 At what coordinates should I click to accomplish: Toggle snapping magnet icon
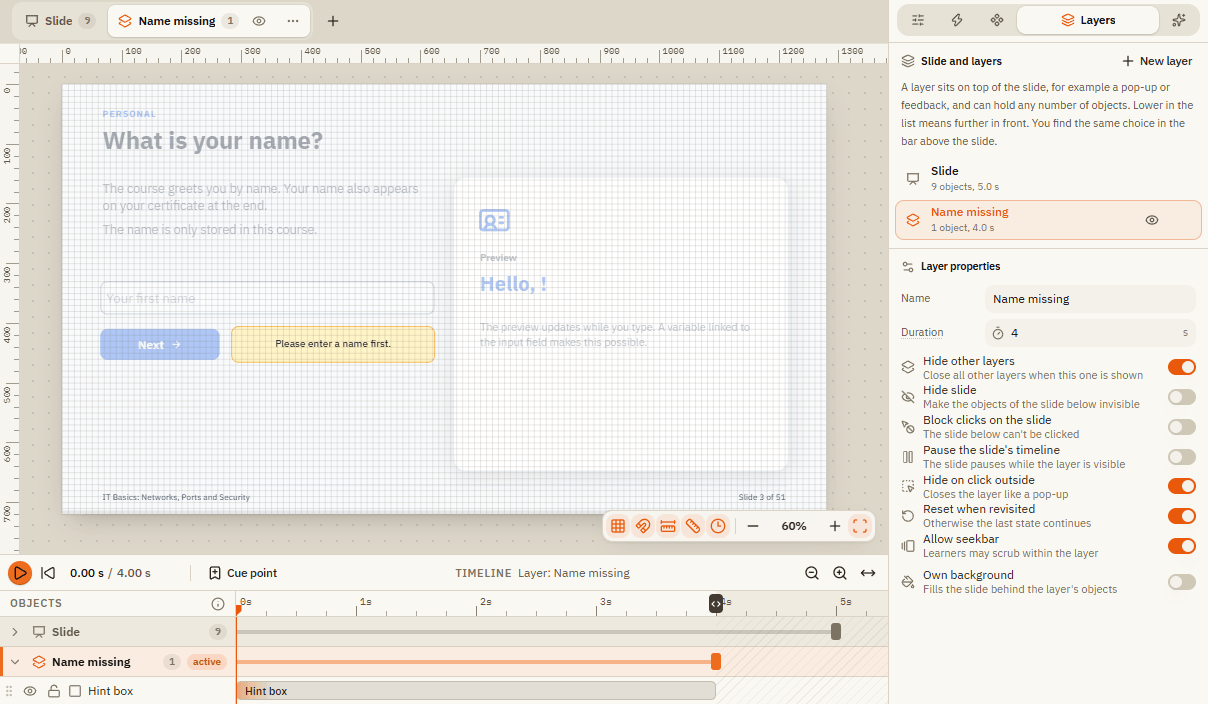[x=643, y=526]
